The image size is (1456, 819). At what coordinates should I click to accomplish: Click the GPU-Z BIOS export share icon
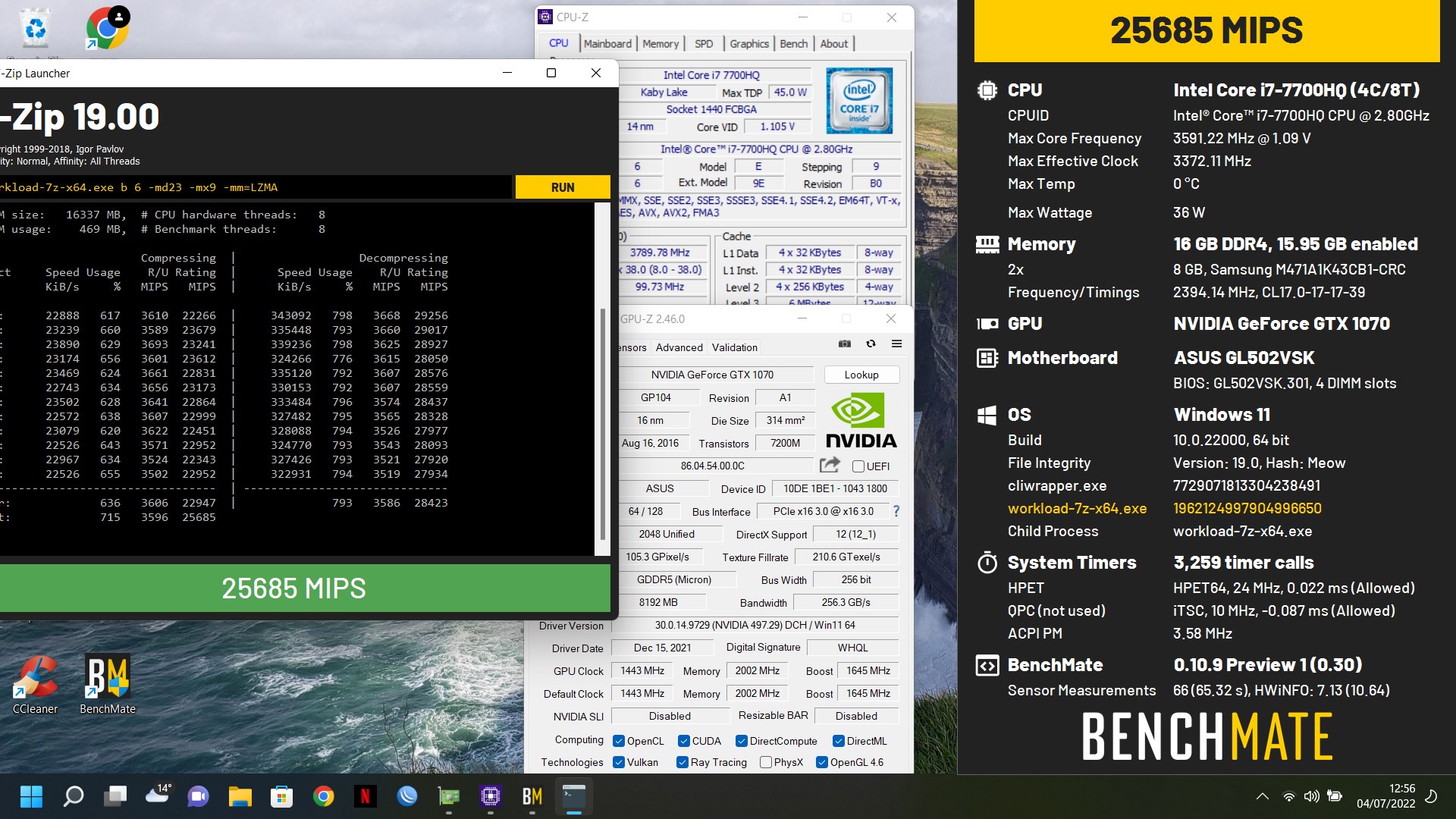830,465
